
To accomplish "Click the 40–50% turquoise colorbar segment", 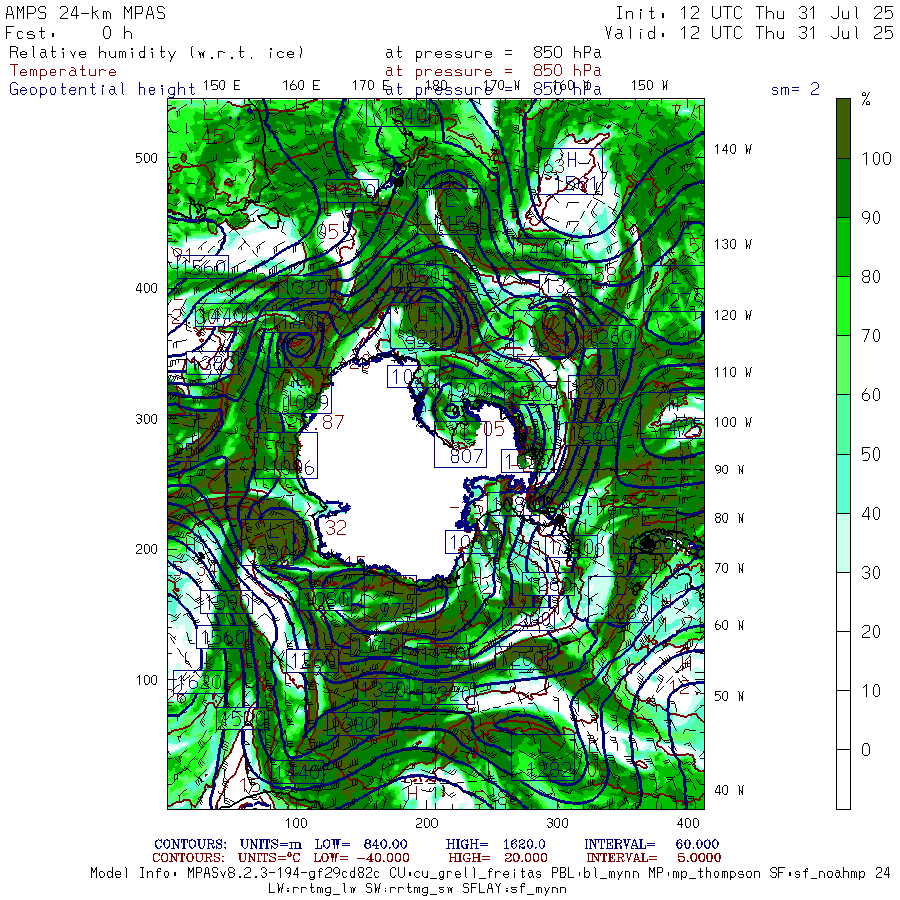I will click(843, 484).
